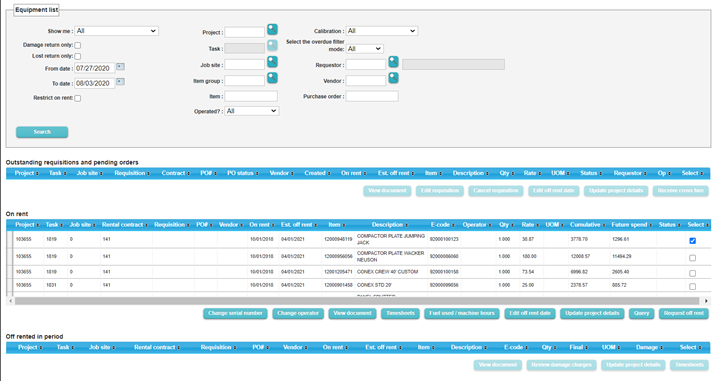
Task: Sort Off rented table by Damage column
Action: pos(649,347)
